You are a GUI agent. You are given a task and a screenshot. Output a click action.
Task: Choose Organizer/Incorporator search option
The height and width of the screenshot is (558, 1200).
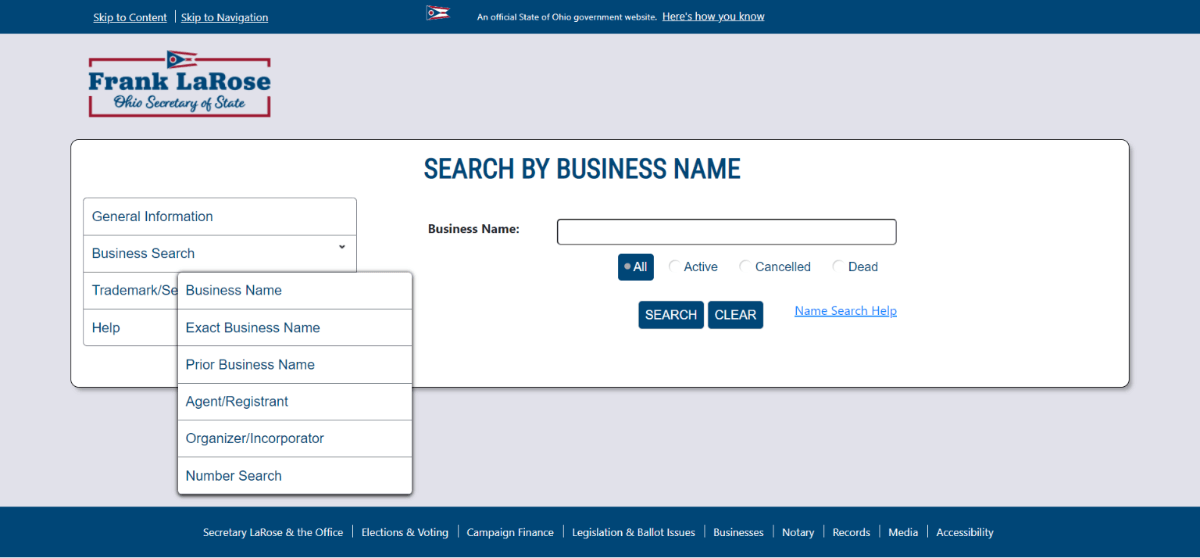pos(295,439)
